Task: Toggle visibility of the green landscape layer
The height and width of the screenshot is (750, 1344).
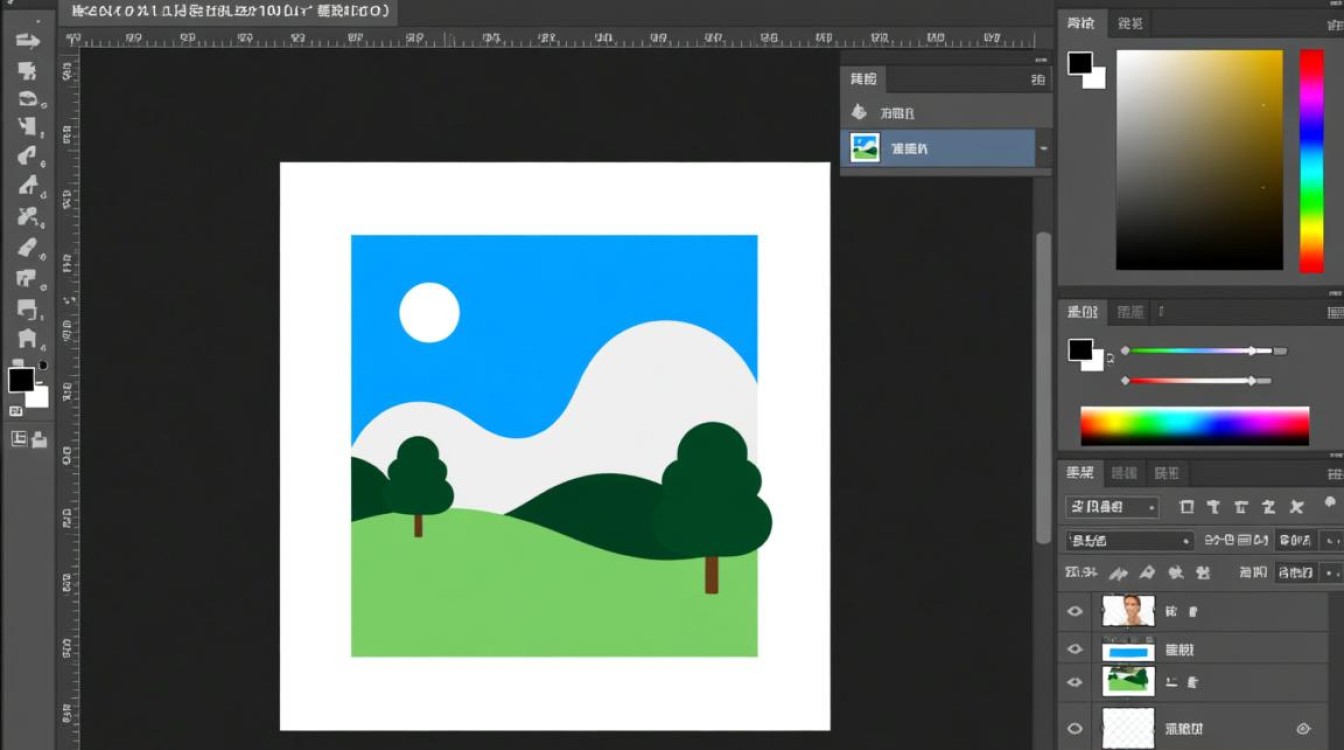Action: [1075, 682]
